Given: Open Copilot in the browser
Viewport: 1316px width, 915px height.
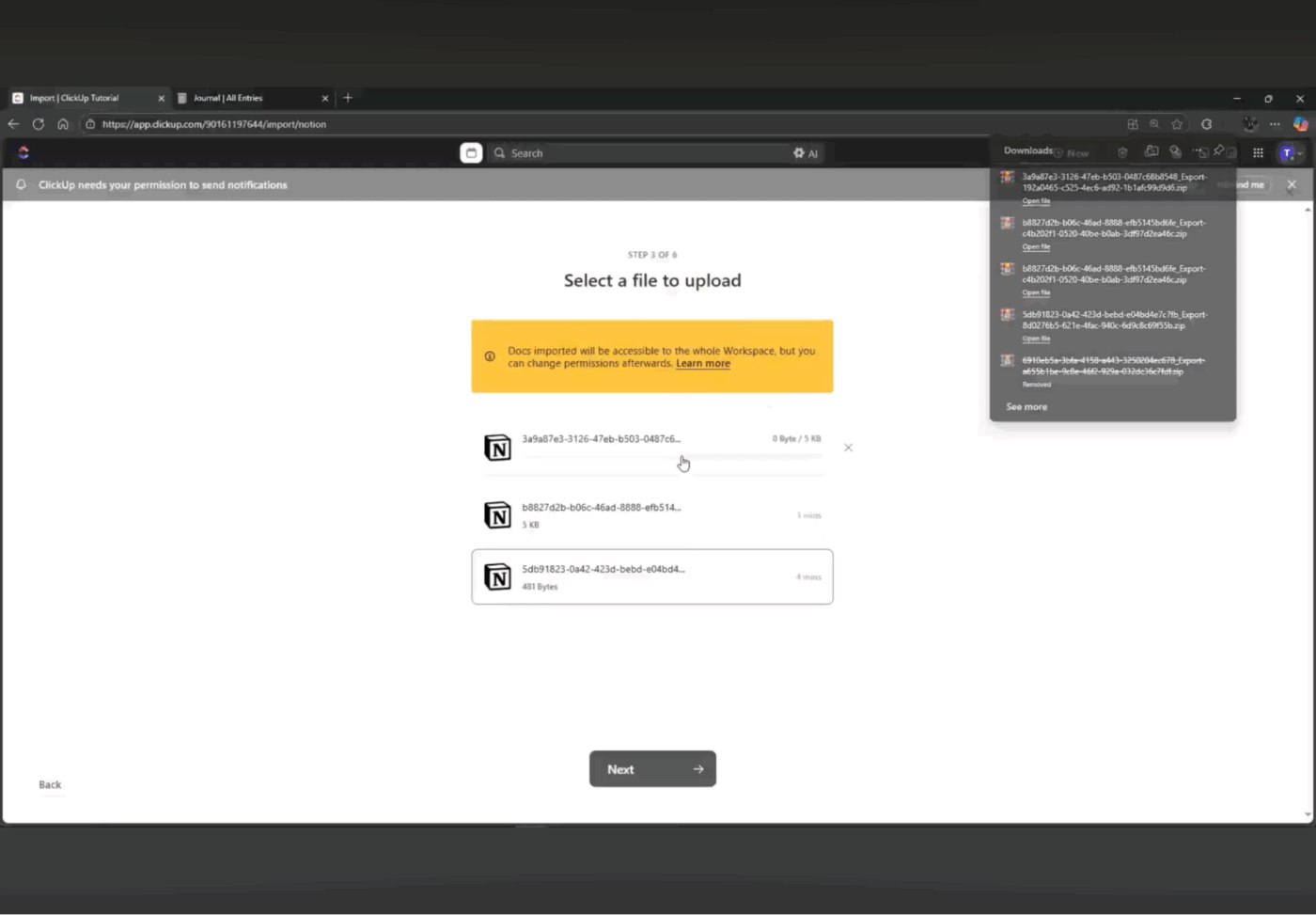Looking at the screenshot, I should [x=1300, y=123].
